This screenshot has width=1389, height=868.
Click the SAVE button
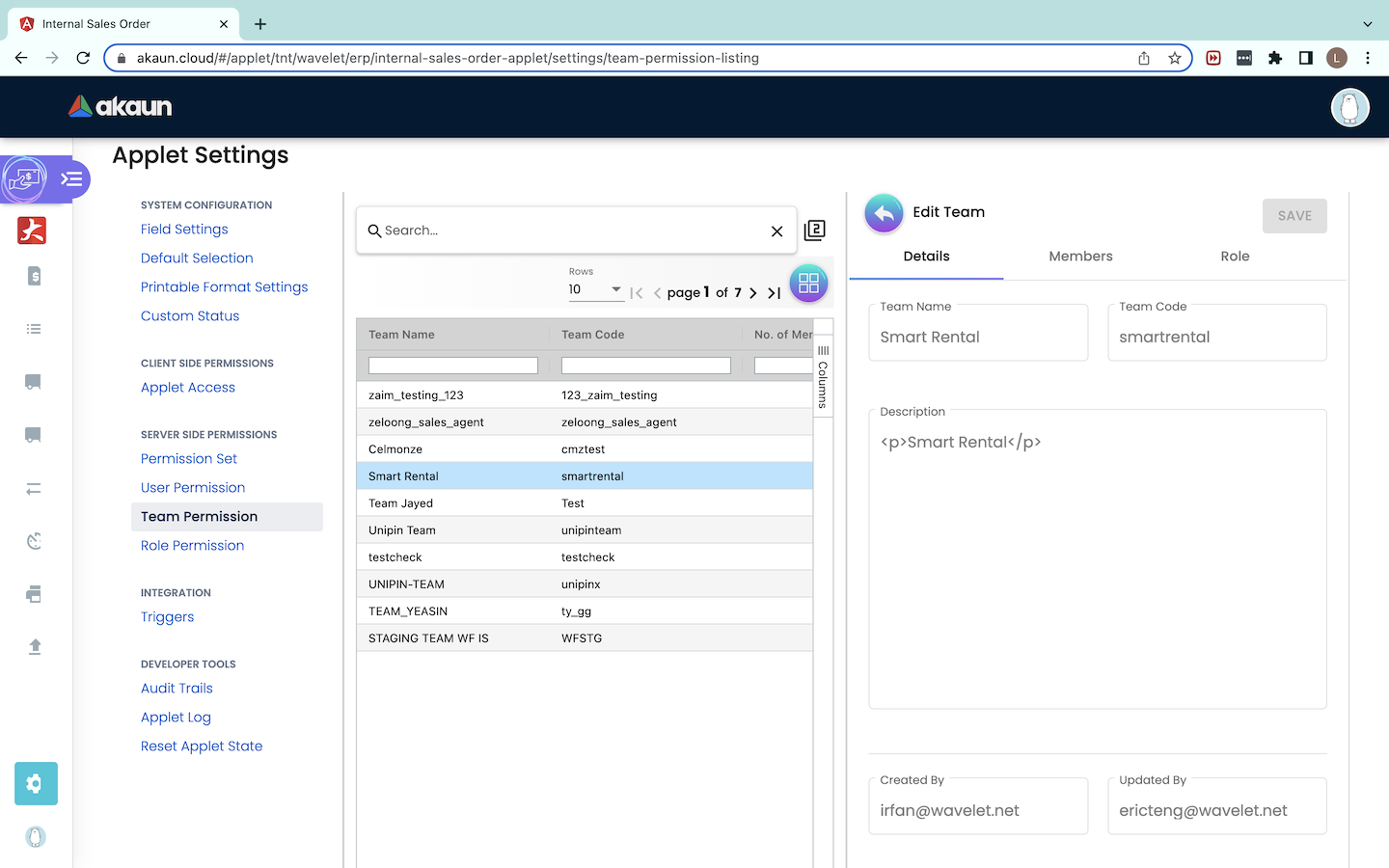1294,216
